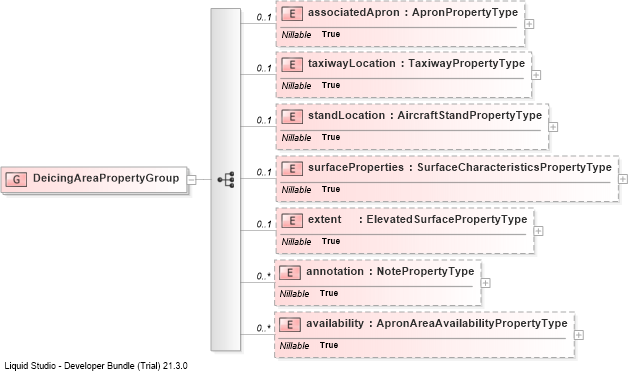Select standLocation : AircraftStandPropertyType text
Viewport: 628px width, 371px height.
[425, 116]
